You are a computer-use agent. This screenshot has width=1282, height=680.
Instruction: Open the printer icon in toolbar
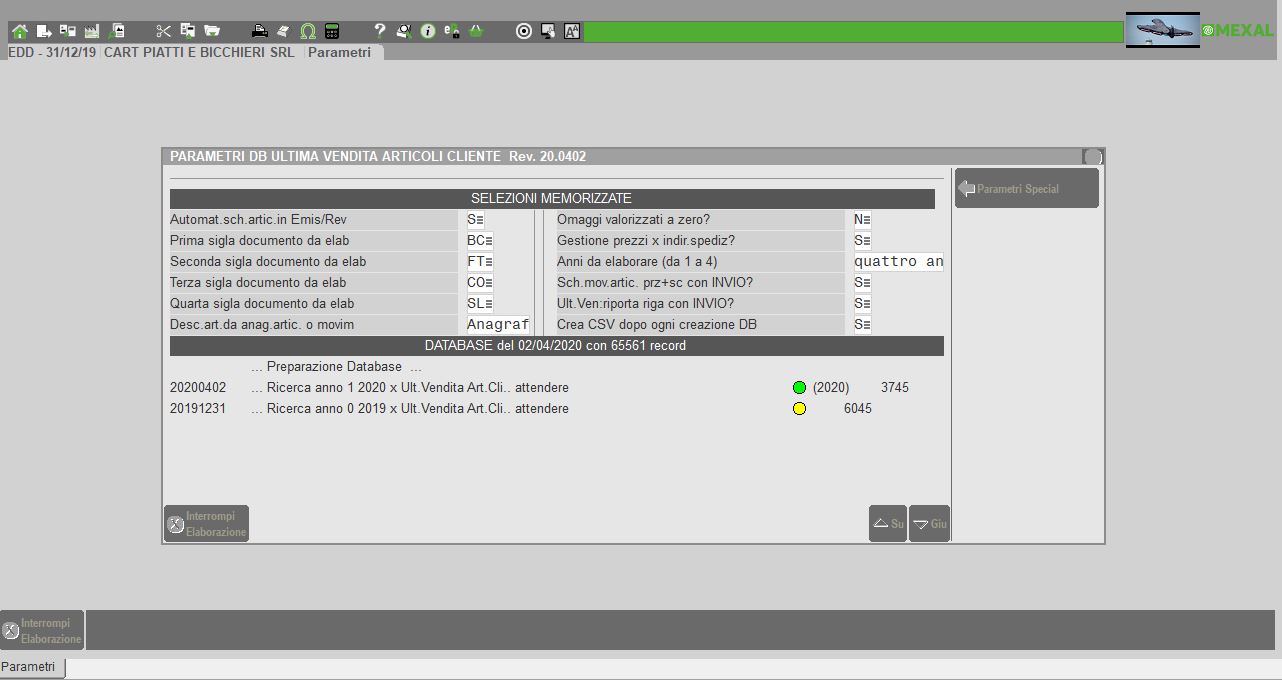[x=259, y=31]
